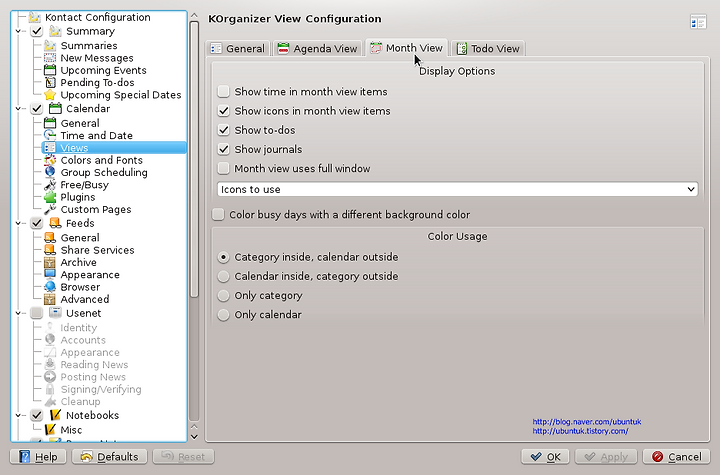Select the New Messages envelope icon
This screenshot has width=720, height=475.
pos(50,58)
